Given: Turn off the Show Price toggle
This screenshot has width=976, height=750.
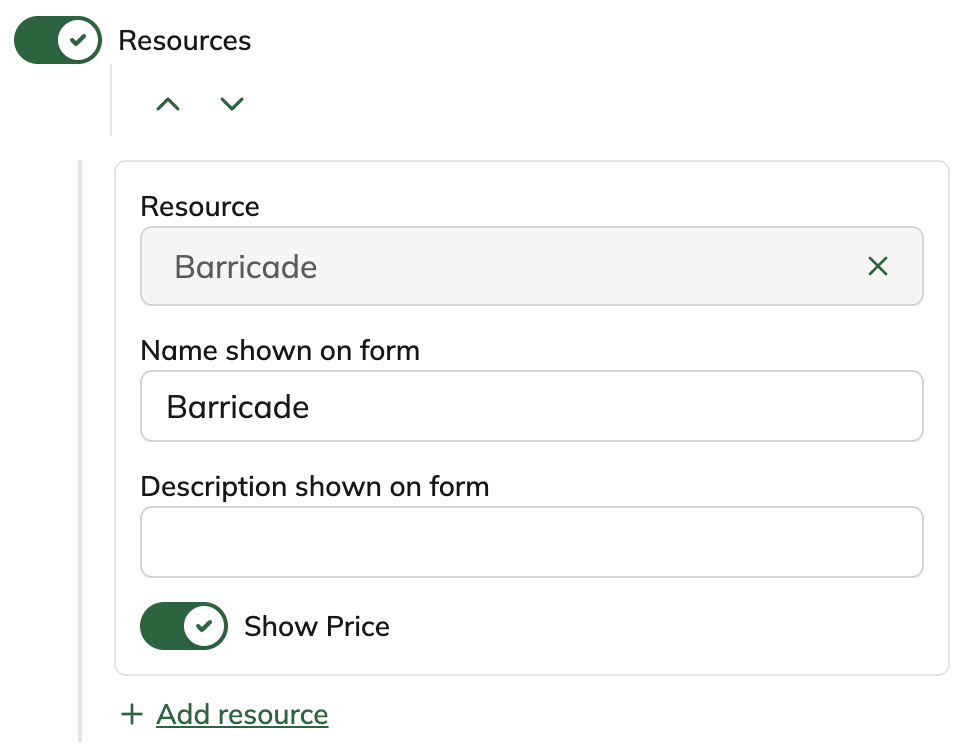Looking at the screenshot, I should (184, 626).
